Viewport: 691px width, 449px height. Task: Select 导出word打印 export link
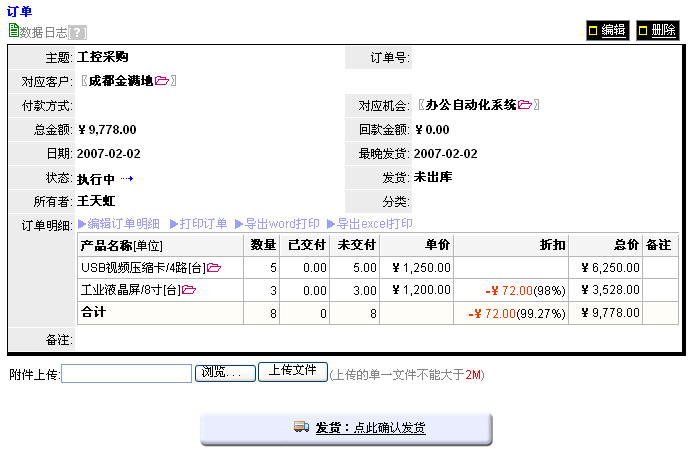(276, 224)
